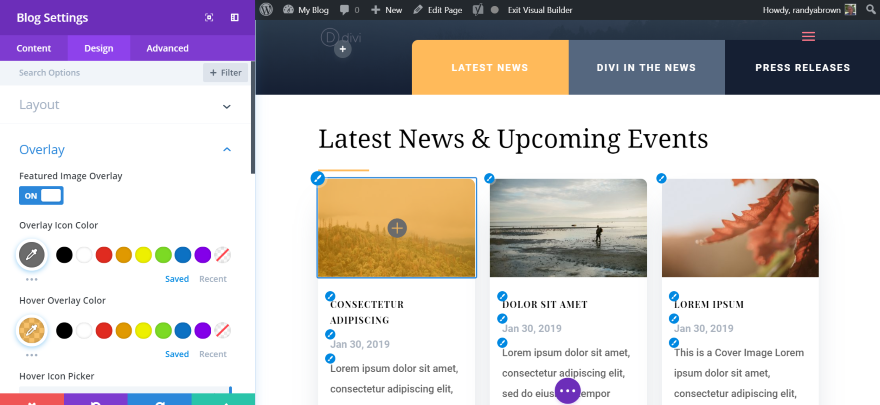This screenshot has width=880, height=405.
Task: Open the Divi In The News tab
Action: pos(647,67)
